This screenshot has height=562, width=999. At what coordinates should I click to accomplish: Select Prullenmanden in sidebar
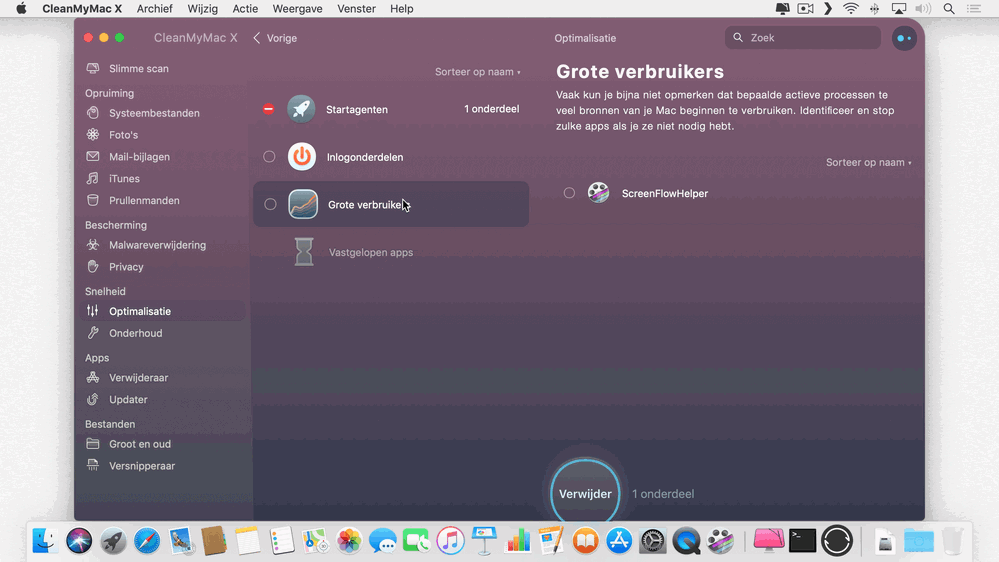click(x=144, y=201)
